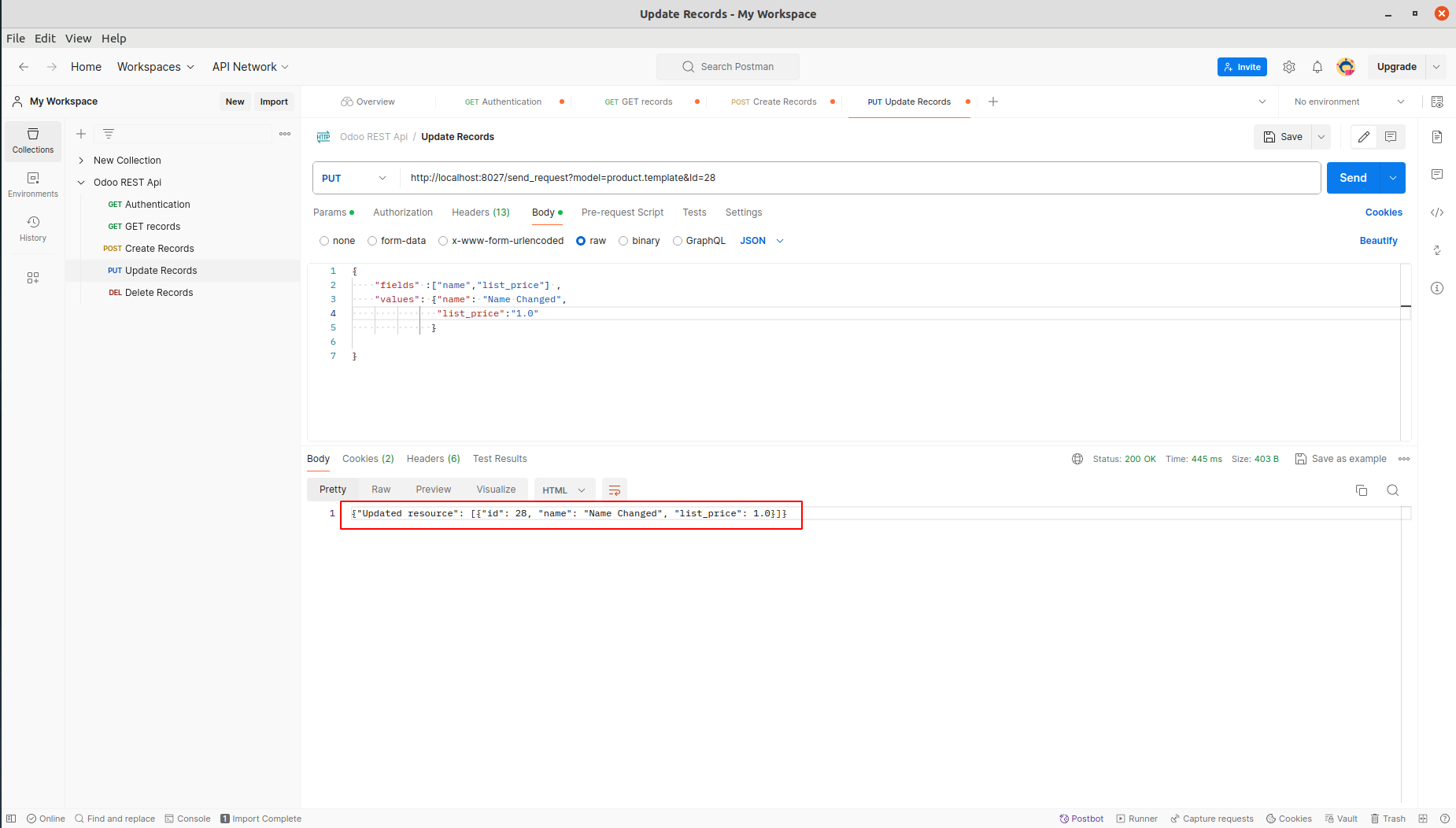Switch to the GET records request tab
The image size is (1456, 828).
[639, 102]
